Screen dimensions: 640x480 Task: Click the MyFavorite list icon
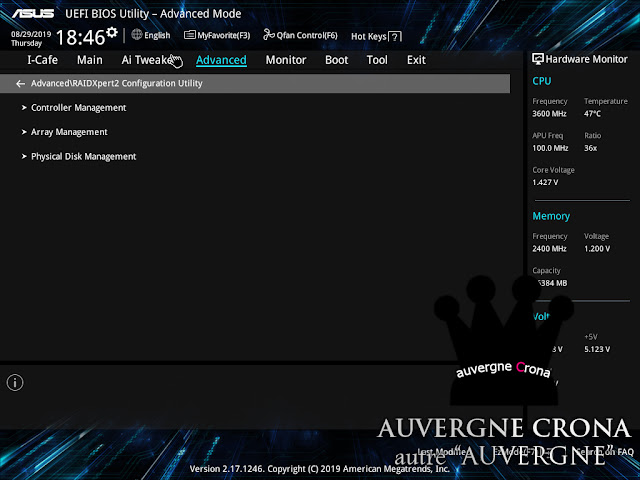189,35
